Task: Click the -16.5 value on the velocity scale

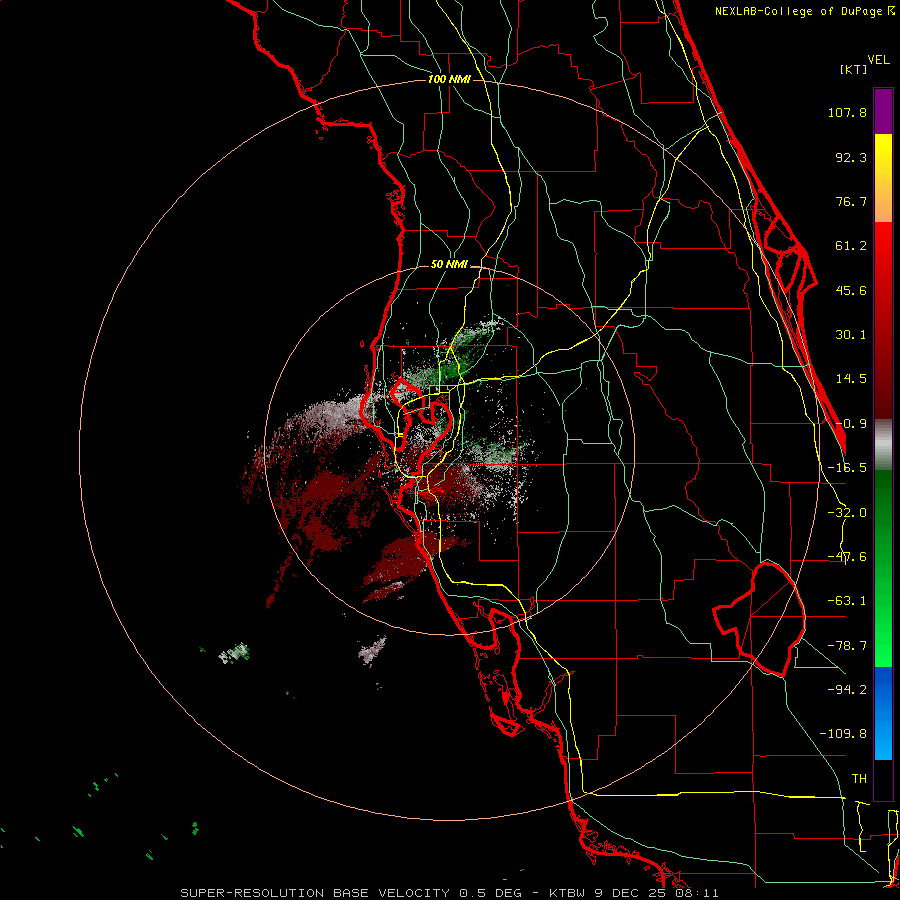Action: pos(847,468)
